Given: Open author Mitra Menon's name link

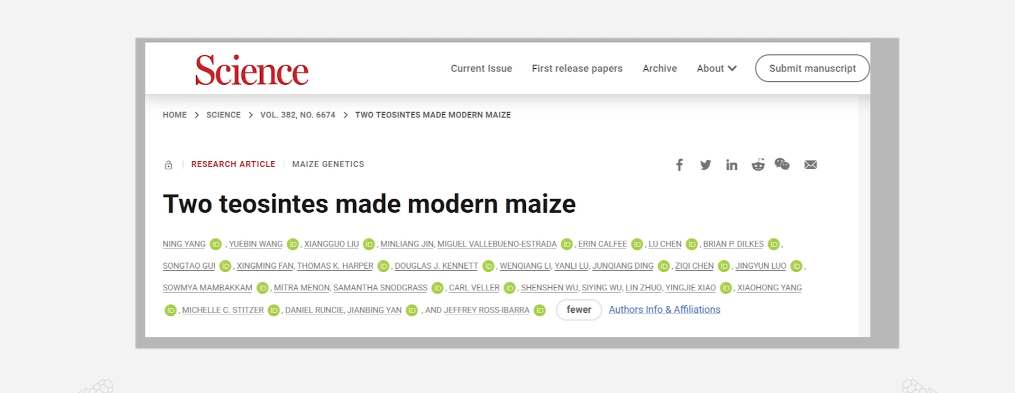Looking at the screenshot, I should (x=302, y=288).
